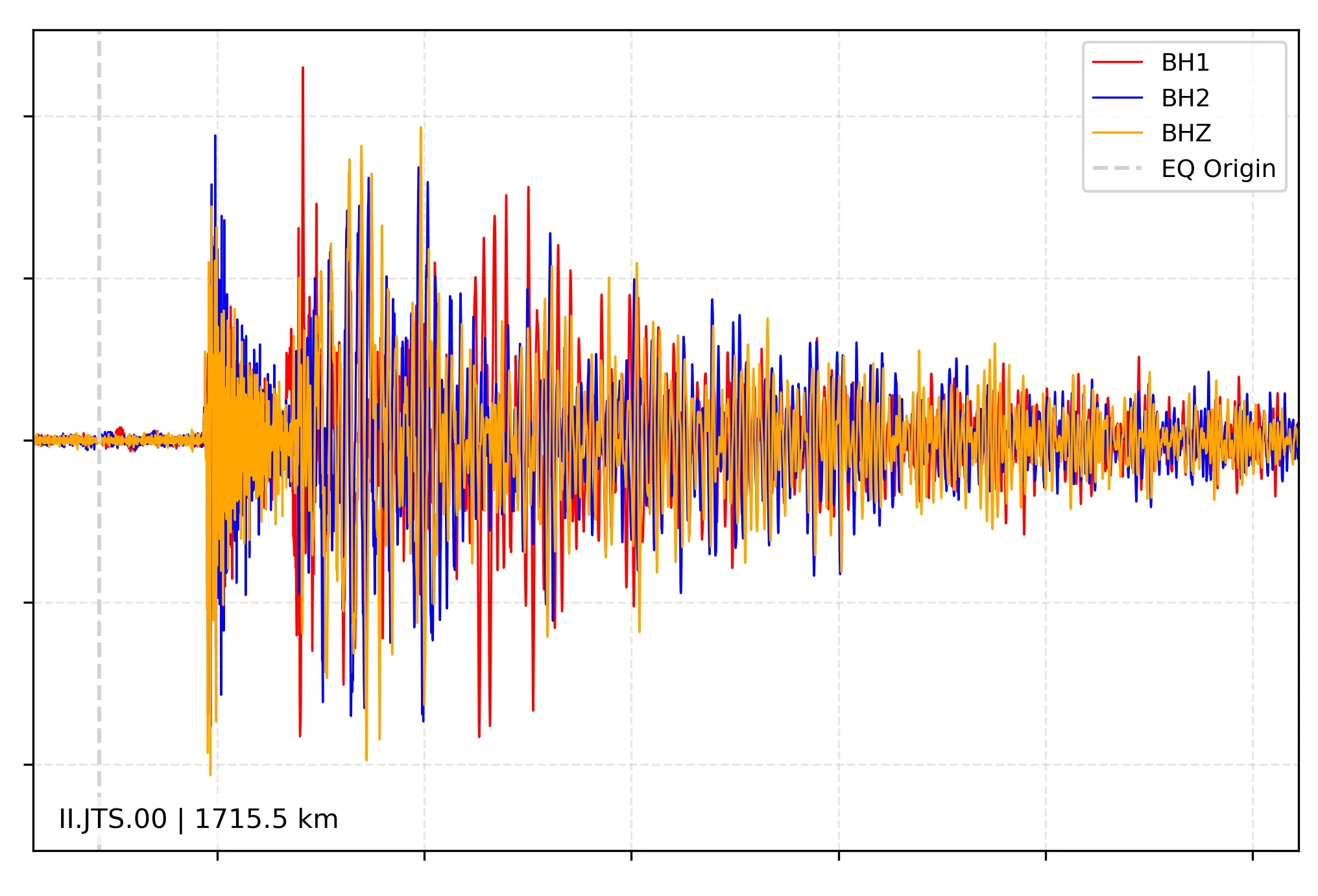This screenshot has height=896, width=1318.
Task: Click the orange BHZ legend line sample
Action: pyautogui.click(x=1117, y=133)
